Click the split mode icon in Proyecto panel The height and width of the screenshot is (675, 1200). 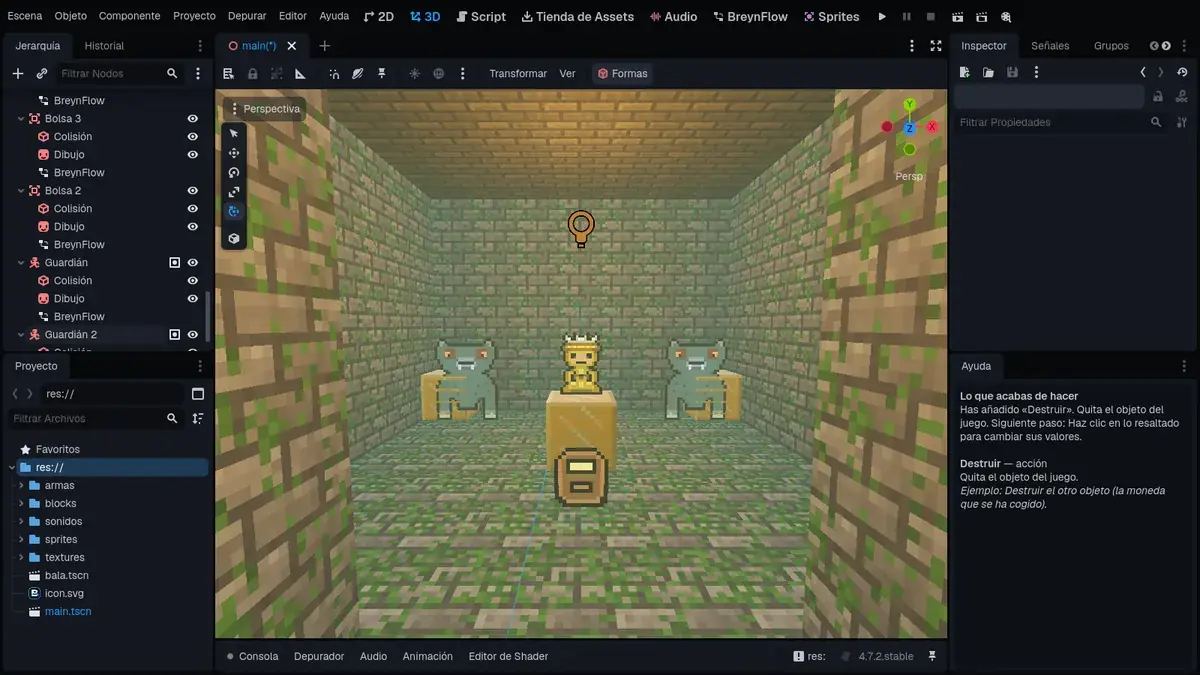click(x=198, y=394)
